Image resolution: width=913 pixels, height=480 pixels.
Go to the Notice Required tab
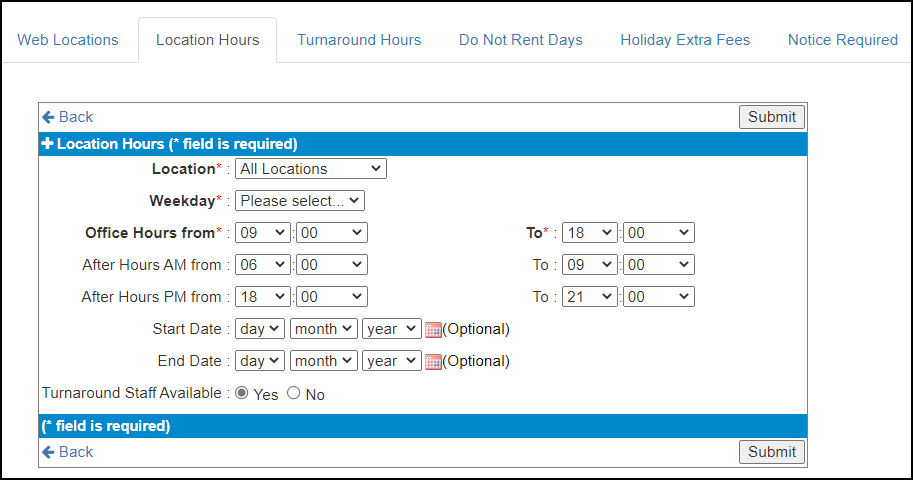click(842, 40)
